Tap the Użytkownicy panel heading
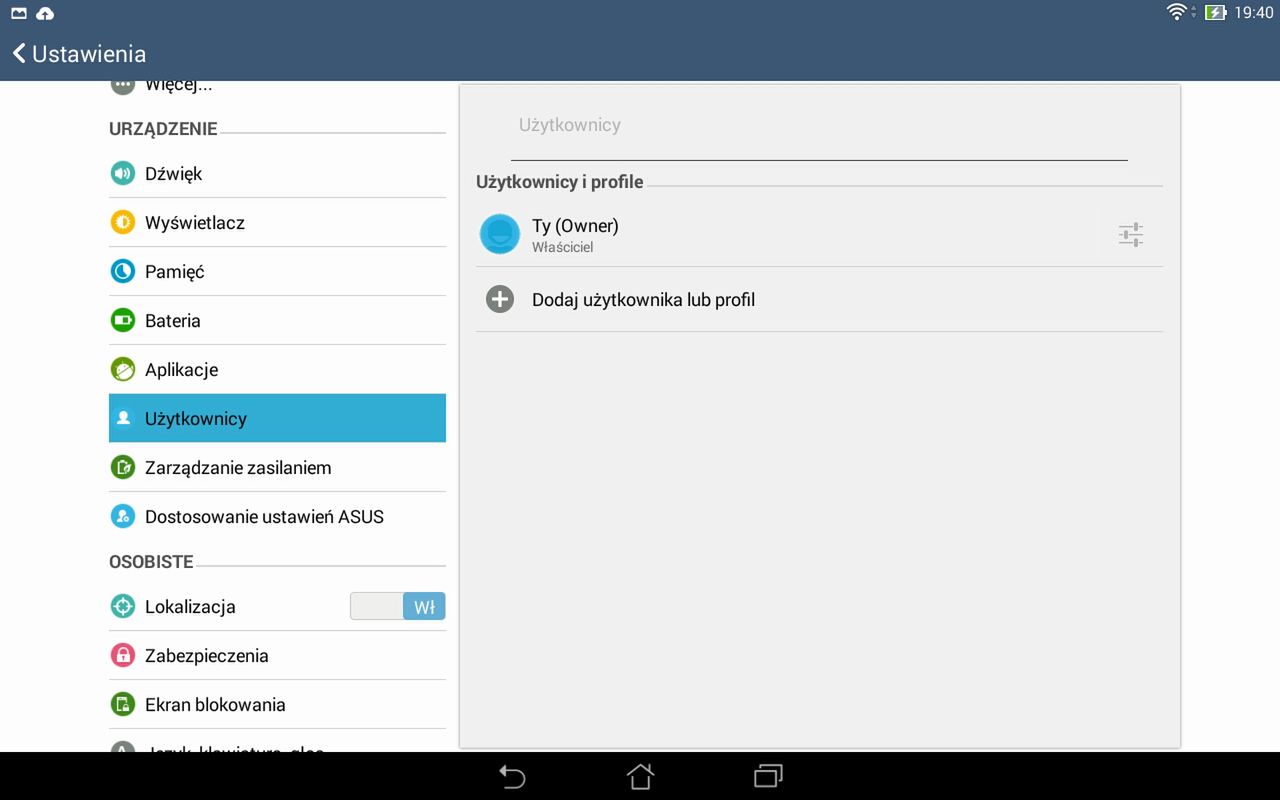The width and height of the screenshot is (1280, 800). [x=570, y=125]
